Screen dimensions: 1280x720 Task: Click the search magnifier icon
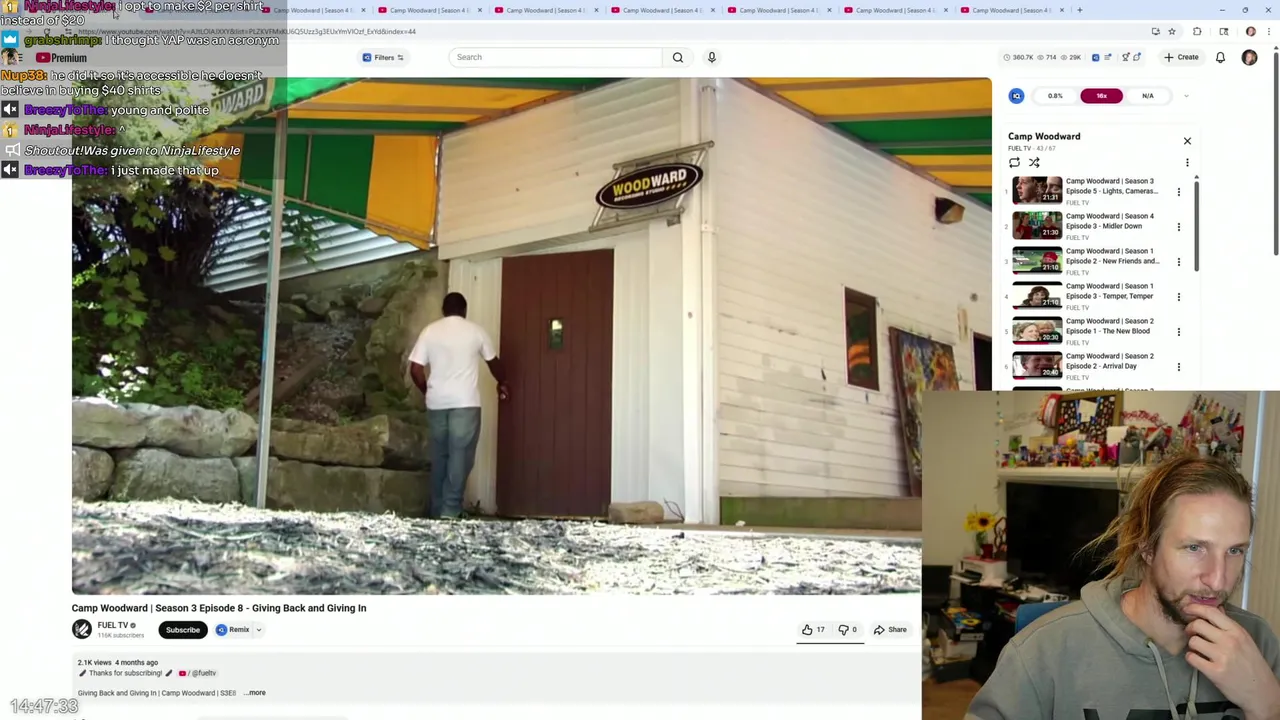(x=678, y=57)
